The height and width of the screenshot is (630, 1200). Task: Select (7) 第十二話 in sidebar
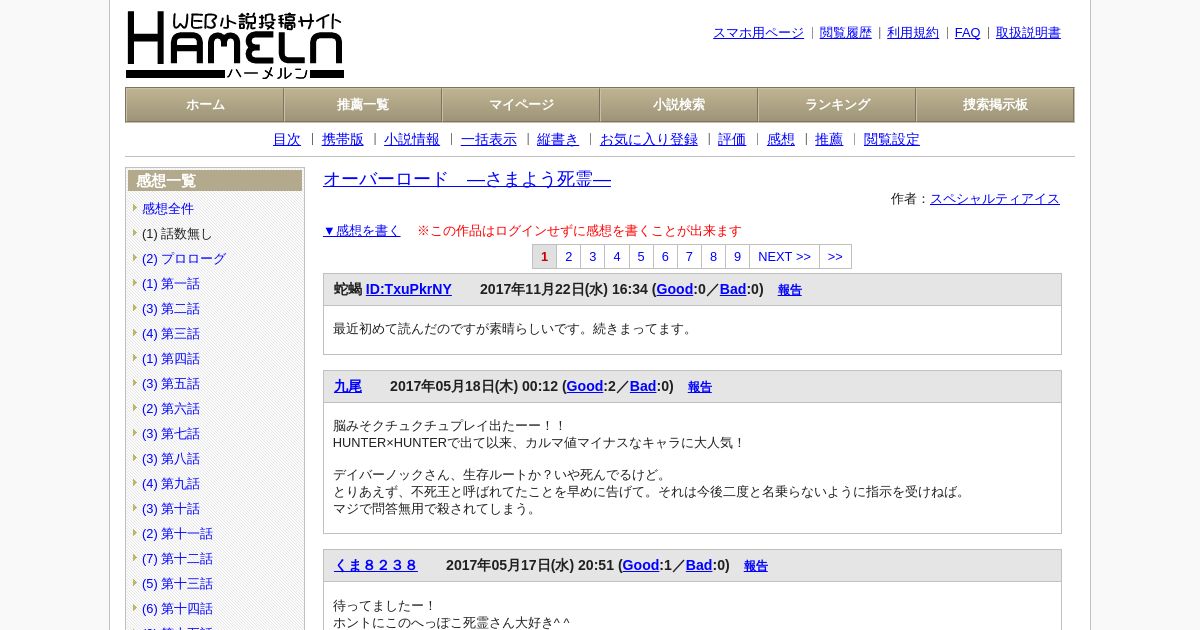click(x=177, y=559)
